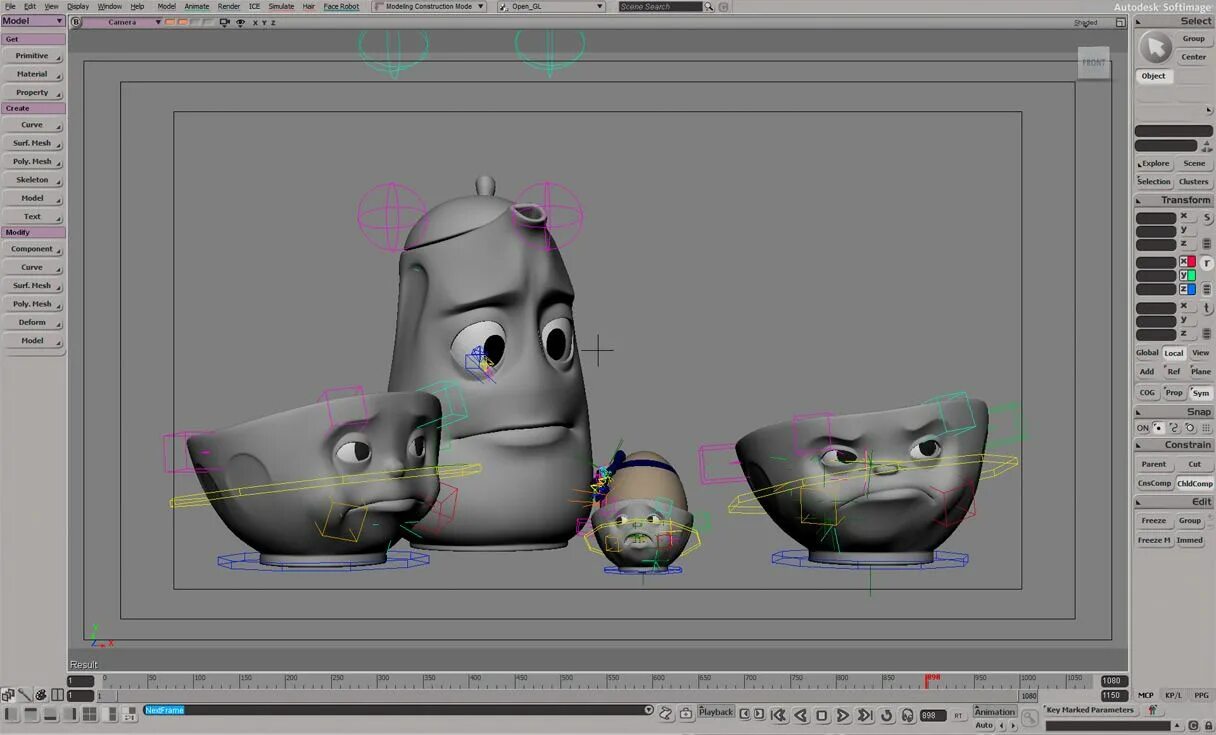Select the object selection arrow tool
The height and width of the screenshot is (735, 1216).
click(1155, 48)
